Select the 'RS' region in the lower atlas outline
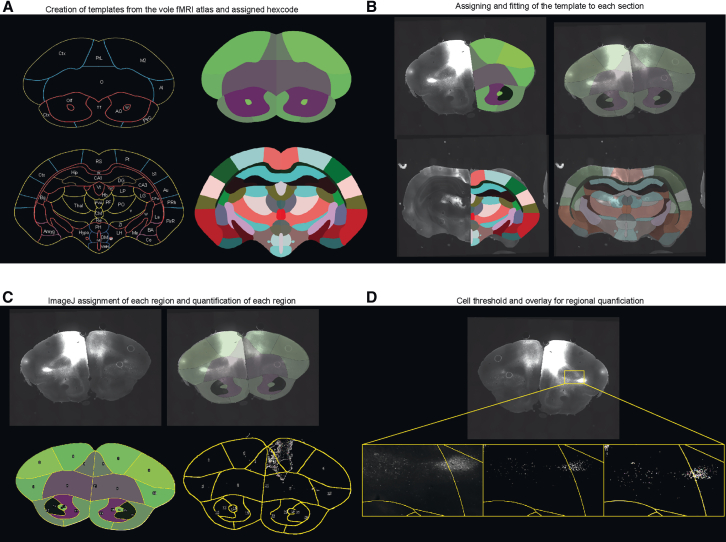Screen dimensions: 726x542 point(99,161)
